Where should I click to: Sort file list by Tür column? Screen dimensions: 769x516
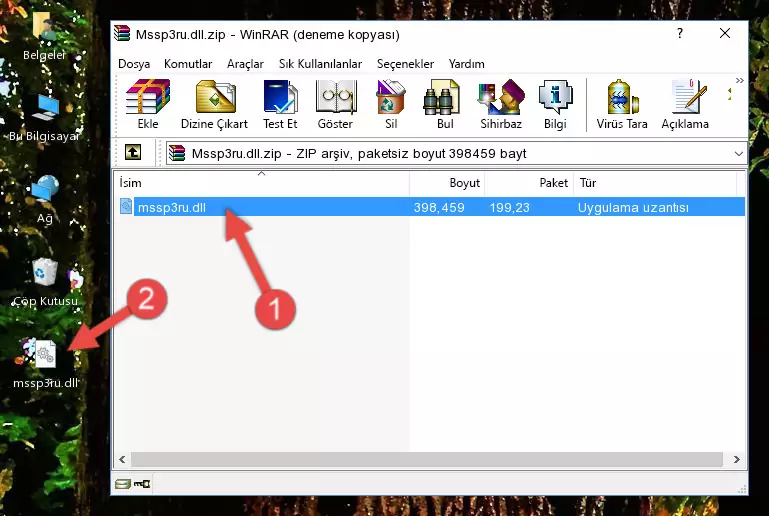coord(655,183)
